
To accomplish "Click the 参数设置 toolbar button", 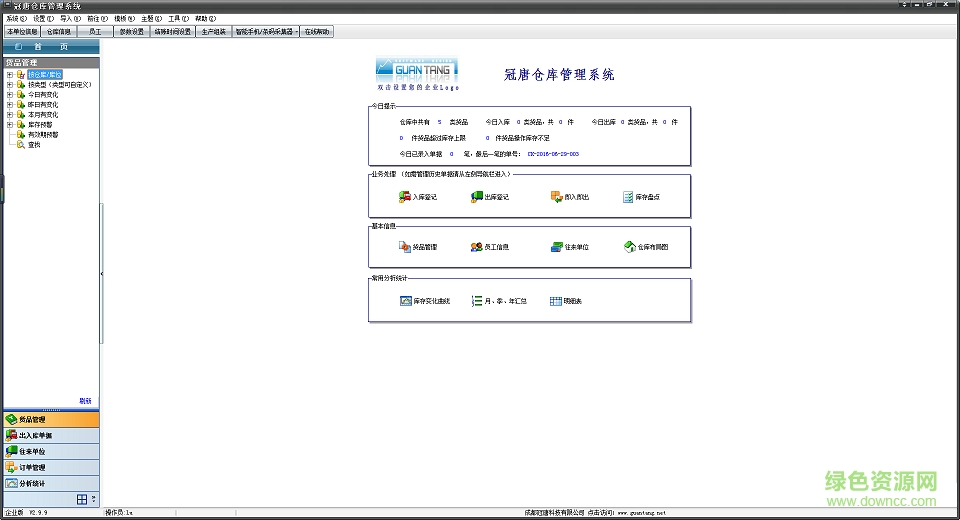I will [x=132, y=32].
